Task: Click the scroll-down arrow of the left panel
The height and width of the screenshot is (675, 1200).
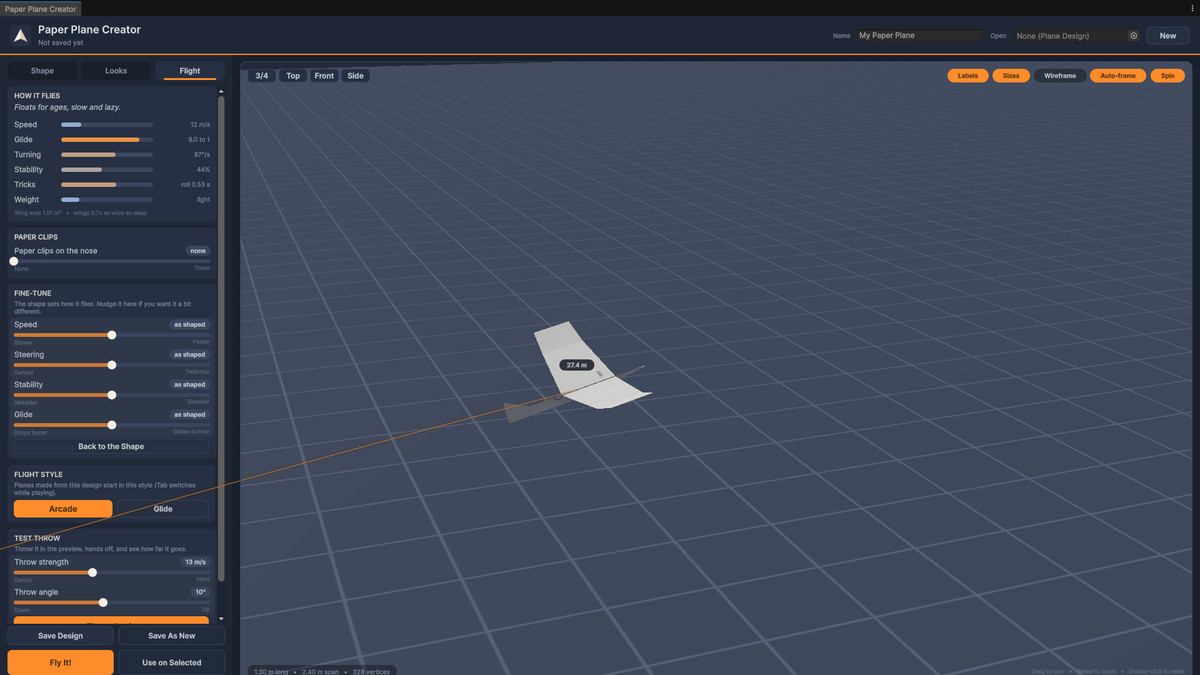Action: [221, 620]
